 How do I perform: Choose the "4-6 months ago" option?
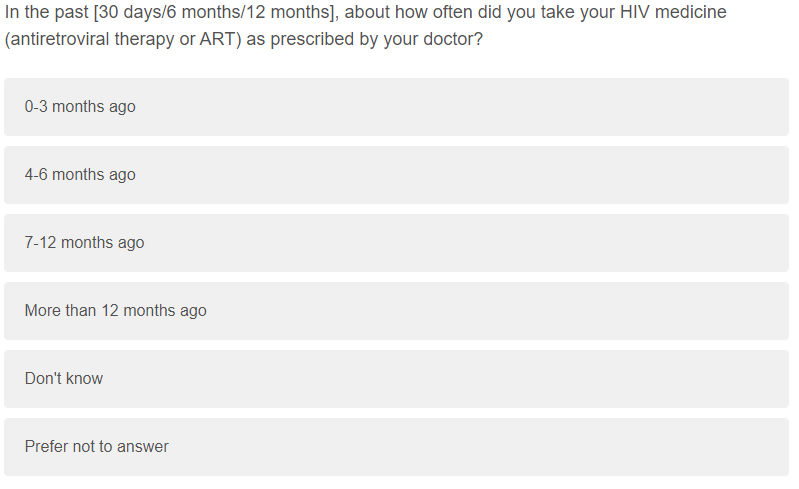pos(396,175)
